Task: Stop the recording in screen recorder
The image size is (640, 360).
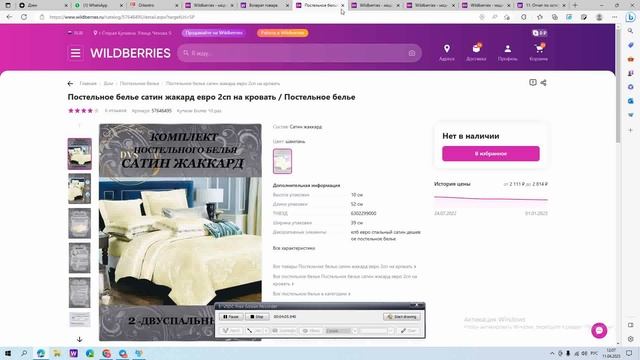Action: point(257,316)
